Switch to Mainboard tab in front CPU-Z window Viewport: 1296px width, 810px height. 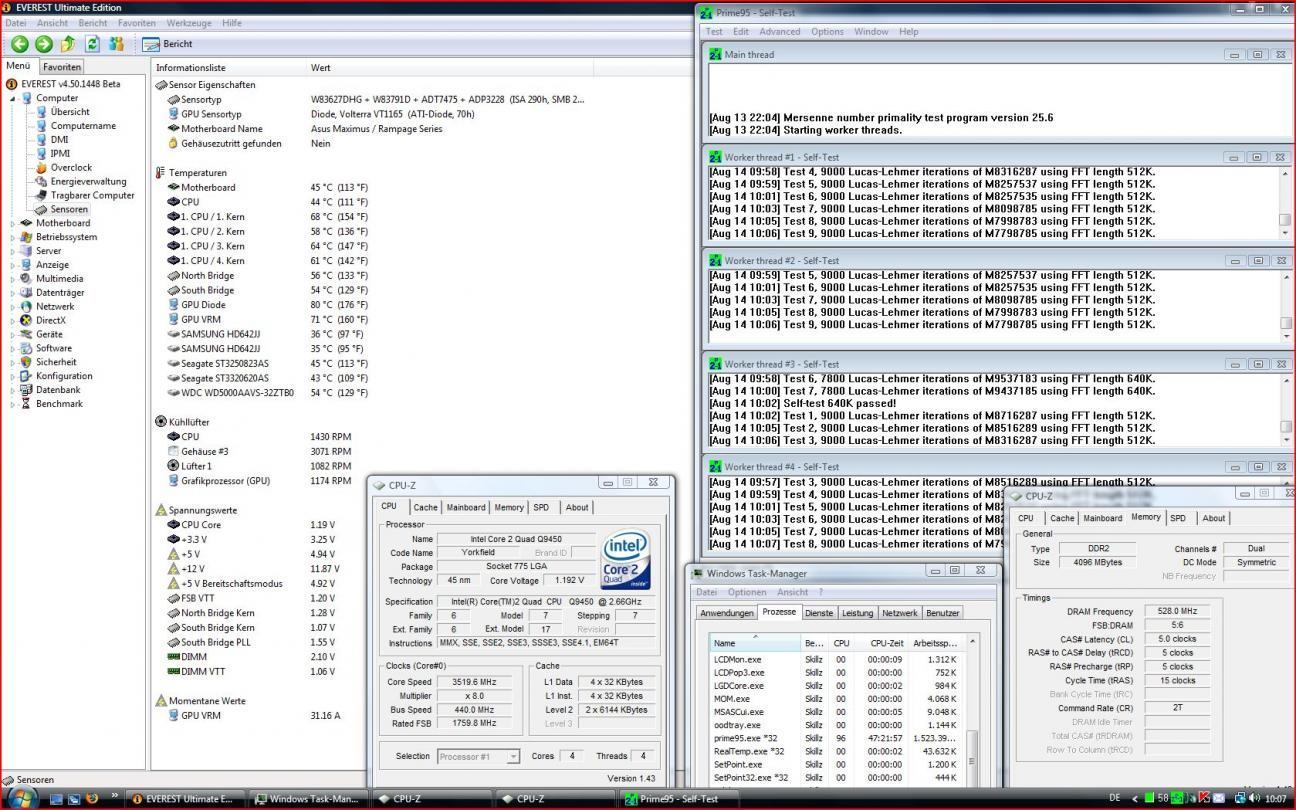(x=466, y=508)
